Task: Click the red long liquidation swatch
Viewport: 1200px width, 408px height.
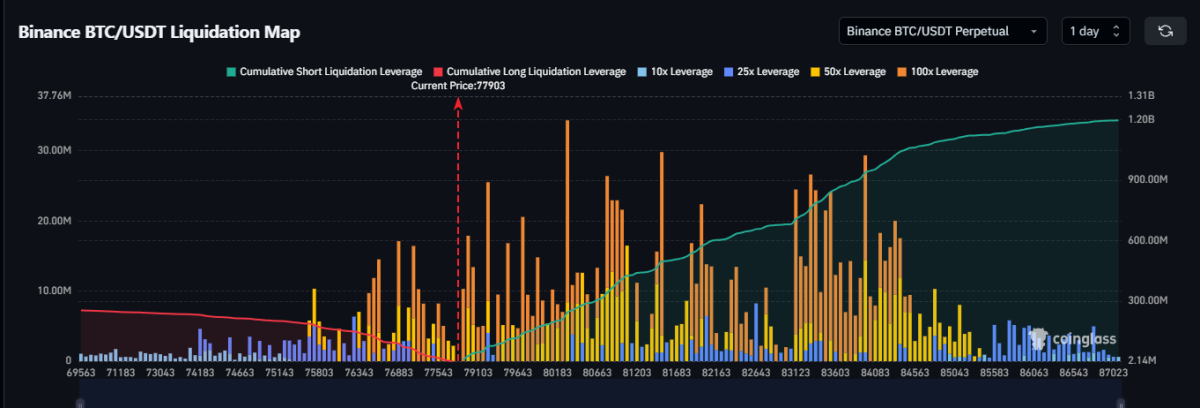Action: point(438,72)
